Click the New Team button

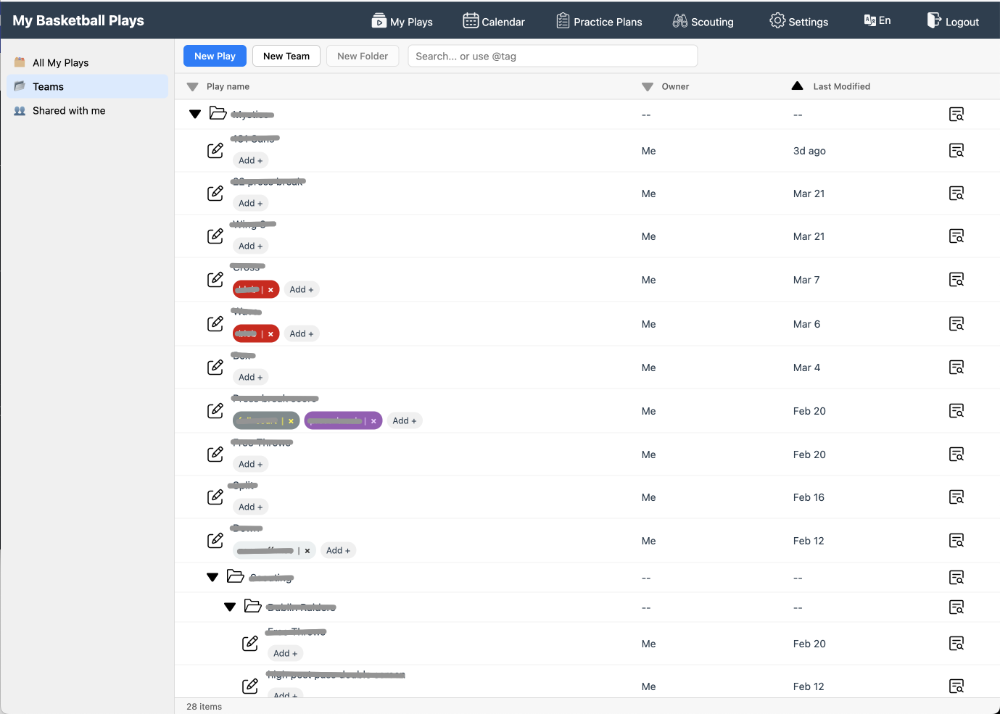(286, 57)
